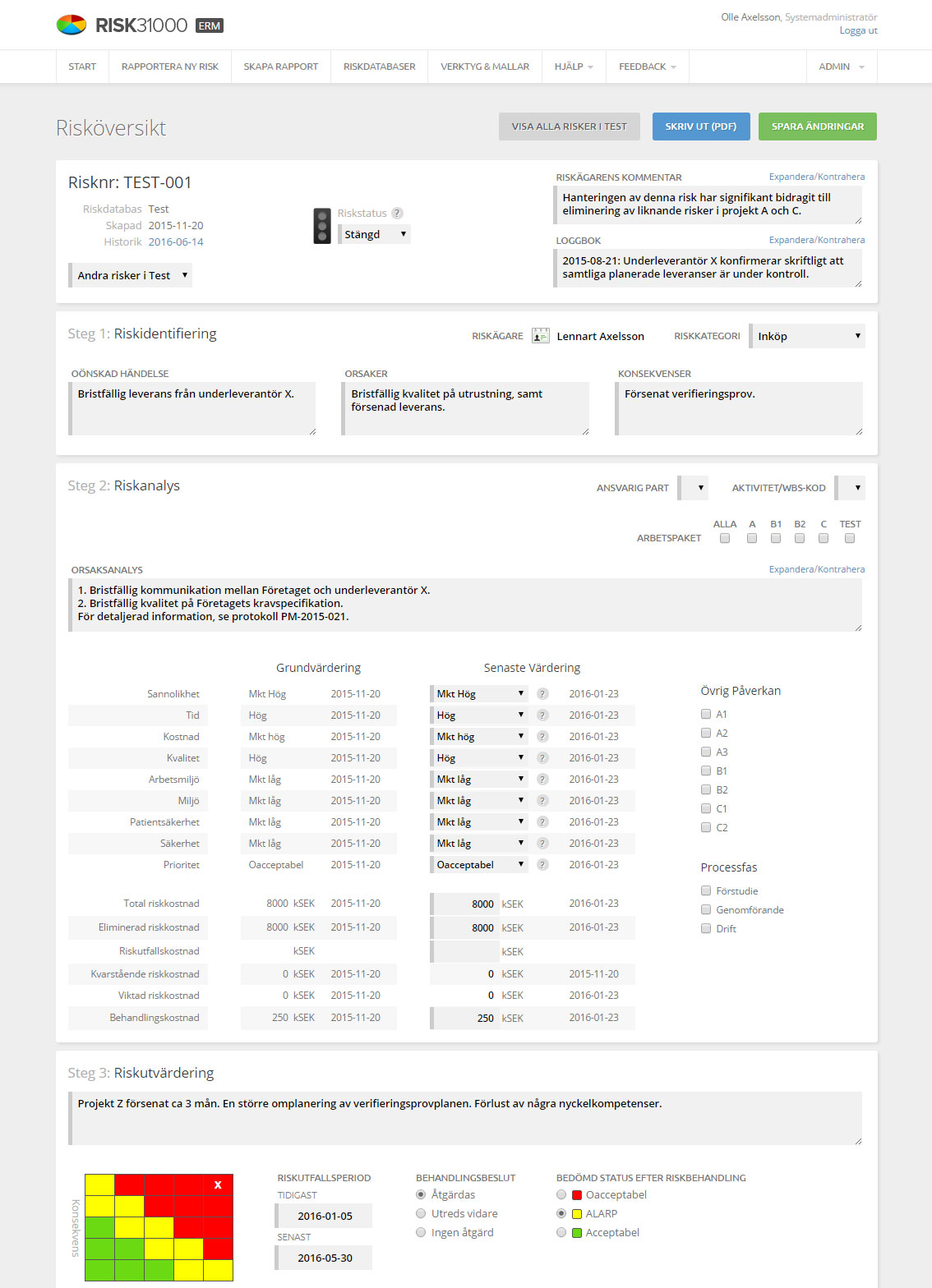The image size is (932, 1288).
Task: Expand the Andra risker i Test dropdown
Action: 130,275
